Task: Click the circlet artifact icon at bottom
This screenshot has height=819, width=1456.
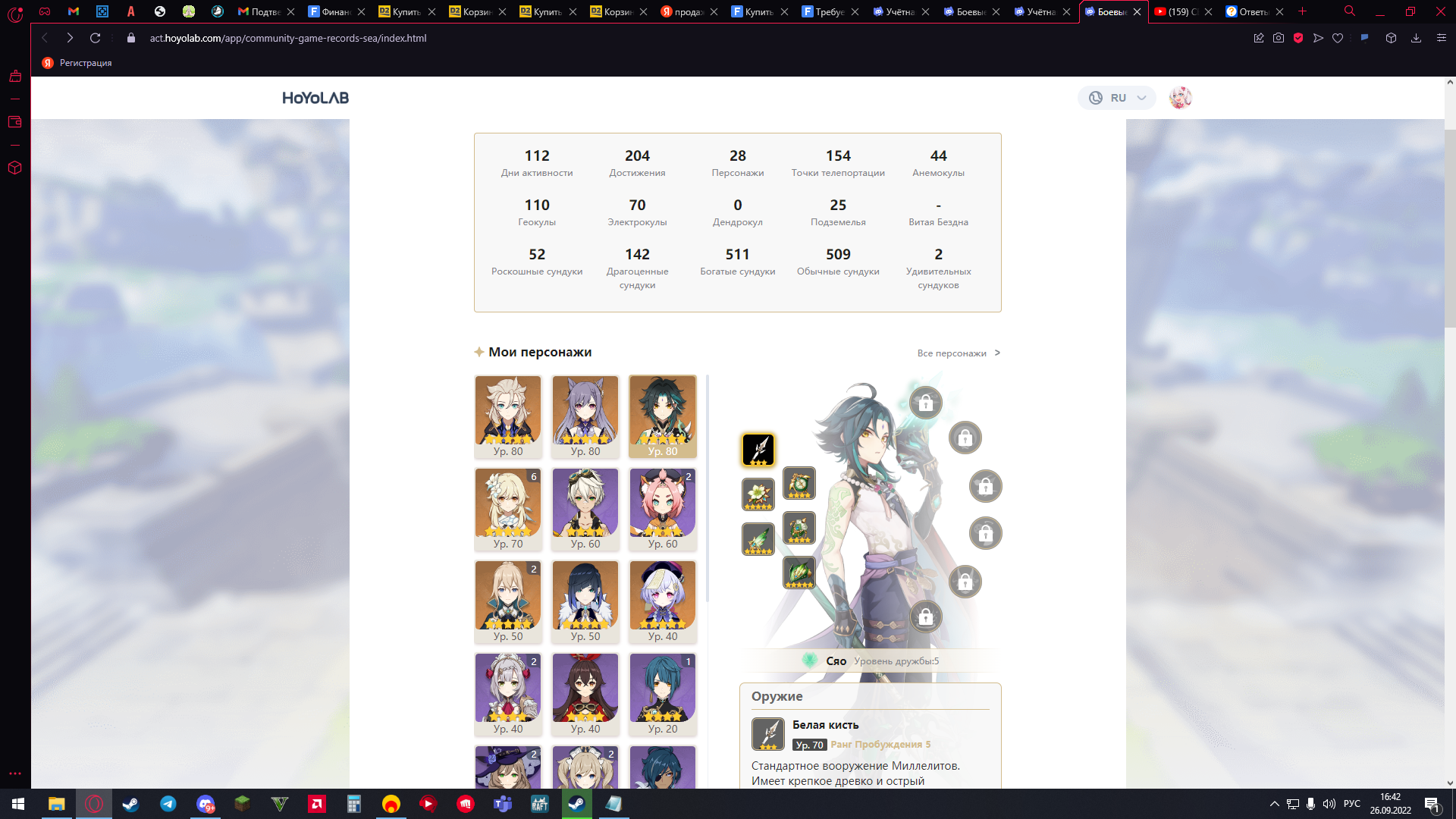Action: [799, 573]
